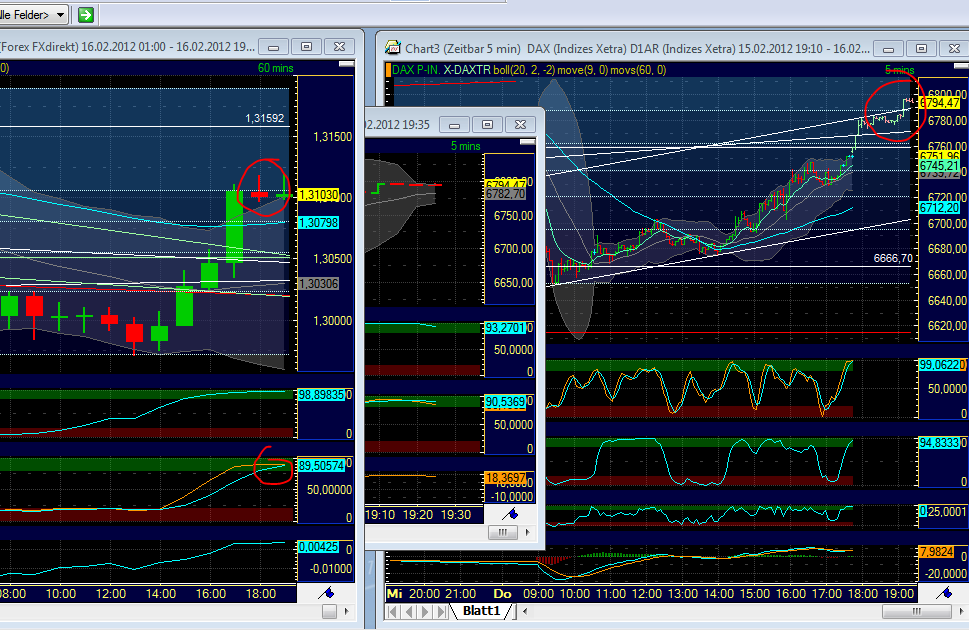
Task: Click indicator value 90,5369
Action: tap(505, 402)
